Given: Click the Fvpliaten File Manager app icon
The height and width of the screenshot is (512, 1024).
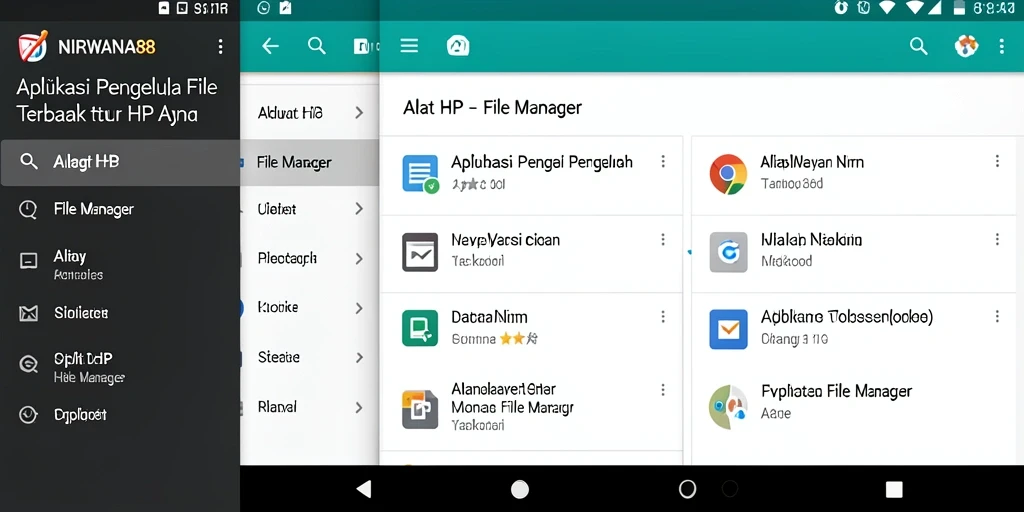Looking at the screenshot, I should click(x=728, y=407).
